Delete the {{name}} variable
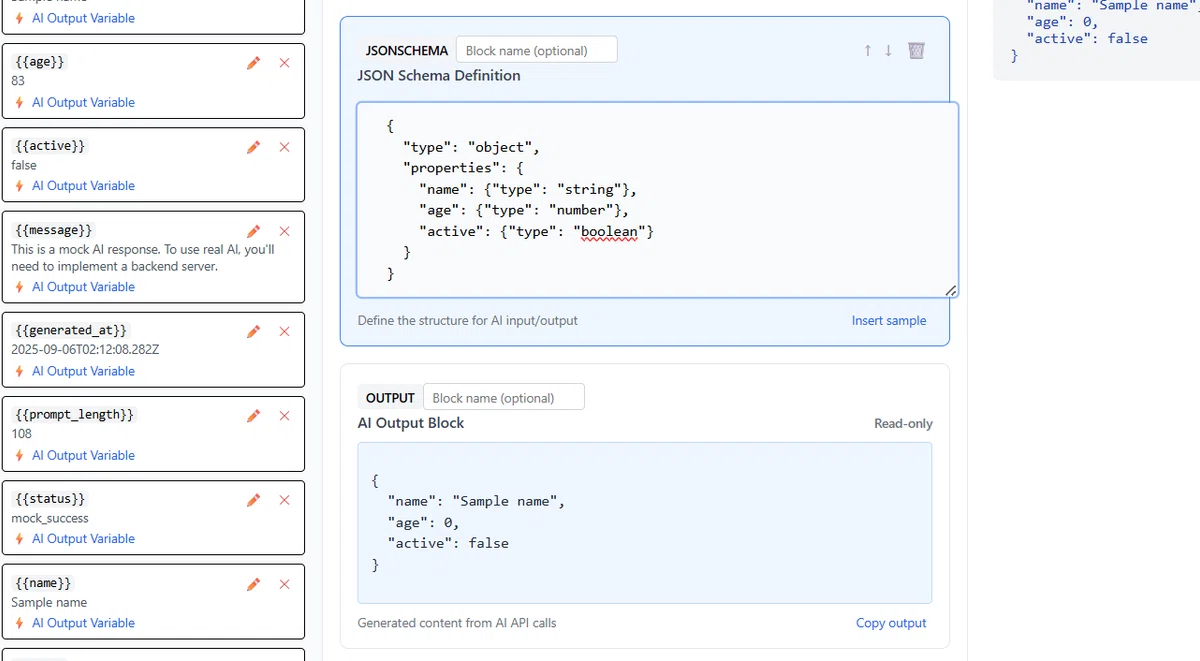Screen dimensions: 1200x661 pyautogui.click(x=284, y=584)
